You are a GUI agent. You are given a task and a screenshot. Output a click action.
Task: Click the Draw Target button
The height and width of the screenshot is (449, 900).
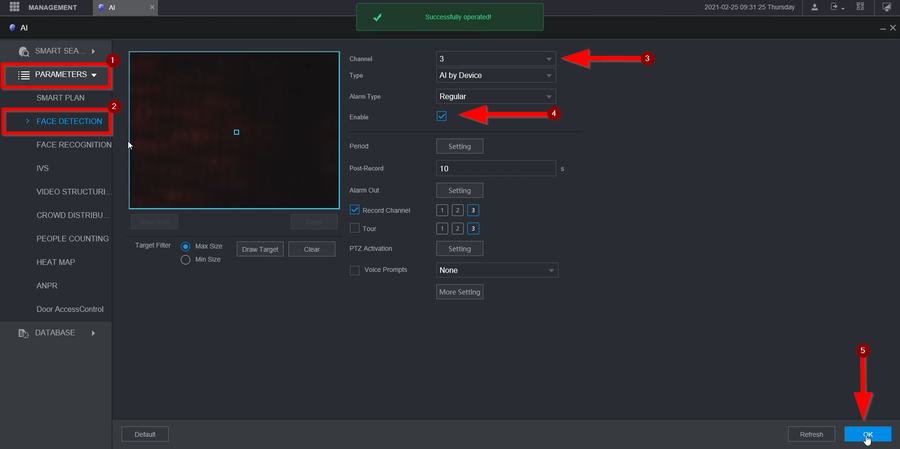tap(260, 249)
